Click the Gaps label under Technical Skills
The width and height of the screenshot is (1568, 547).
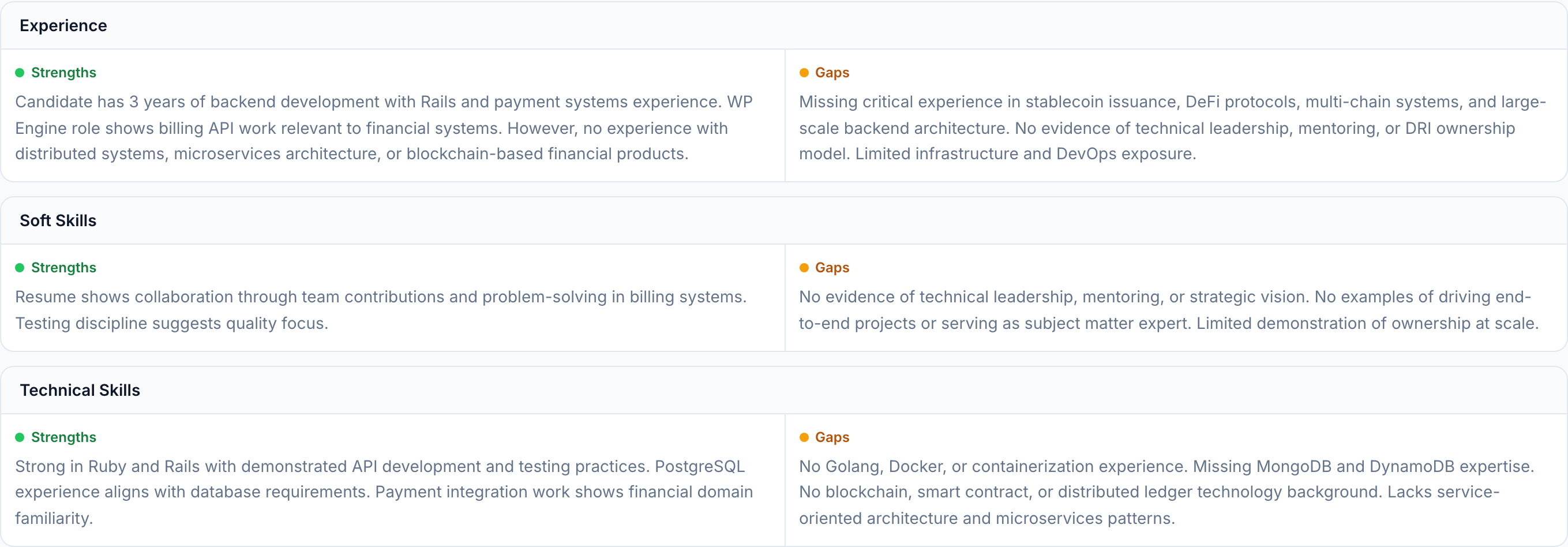tap(831, 437)
